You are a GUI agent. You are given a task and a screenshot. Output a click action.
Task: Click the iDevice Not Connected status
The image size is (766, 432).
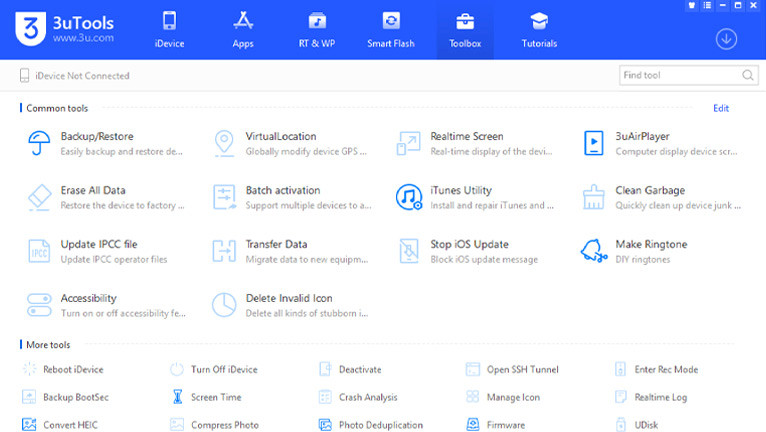pos(75,75)
